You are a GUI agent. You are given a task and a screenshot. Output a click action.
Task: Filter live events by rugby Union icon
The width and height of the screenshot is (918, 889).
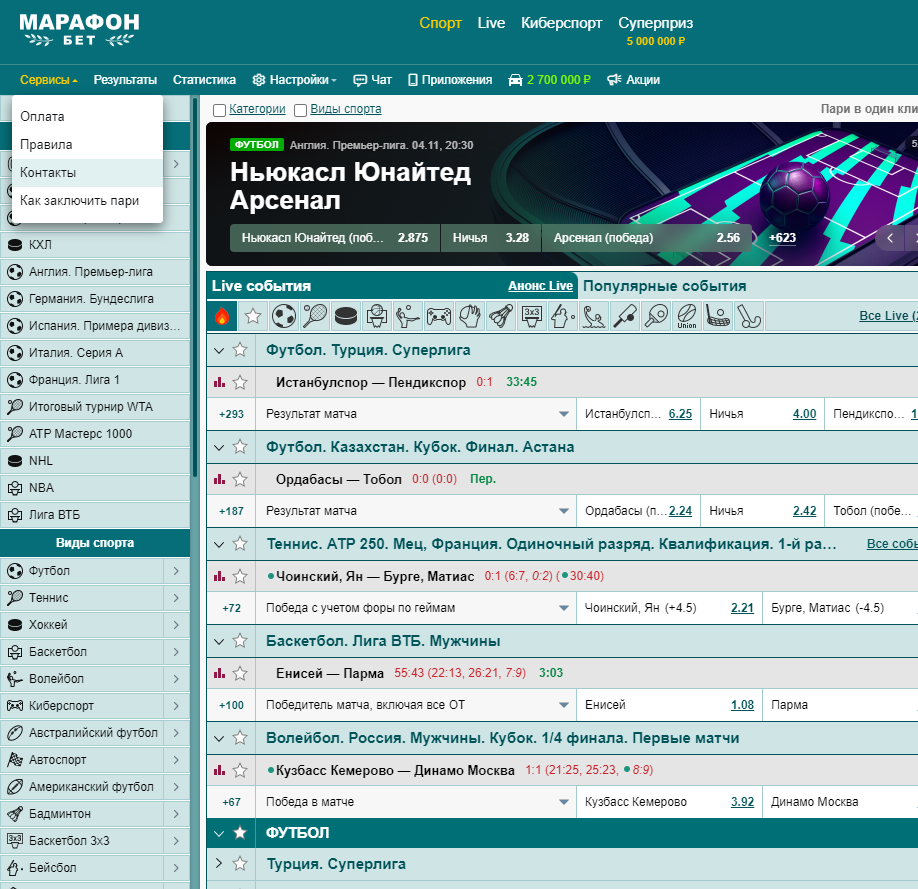(687, 316)
